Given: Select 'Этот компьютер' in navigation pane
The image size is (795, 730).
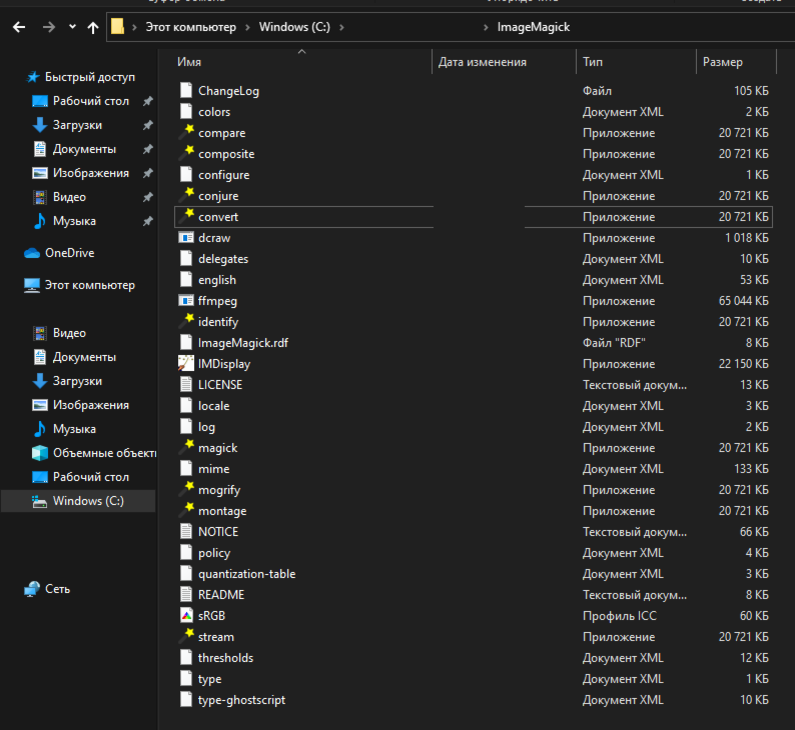Looking at the screenshot, I should click(x=90, y=285).
